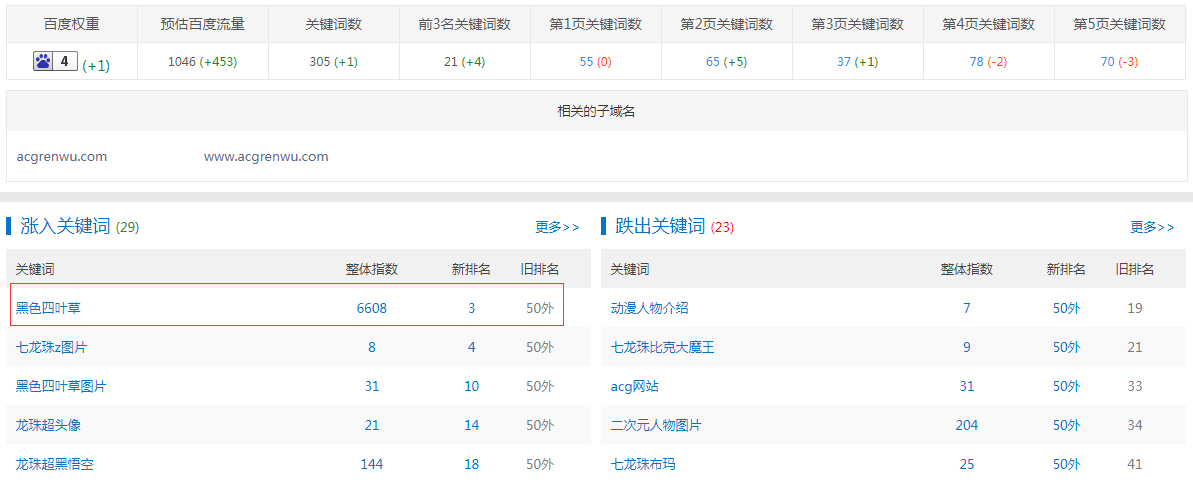The height and width of the screenshot is (483, 1193).
Task: Open page 2 keyword count 65
Action: (713, 62)
